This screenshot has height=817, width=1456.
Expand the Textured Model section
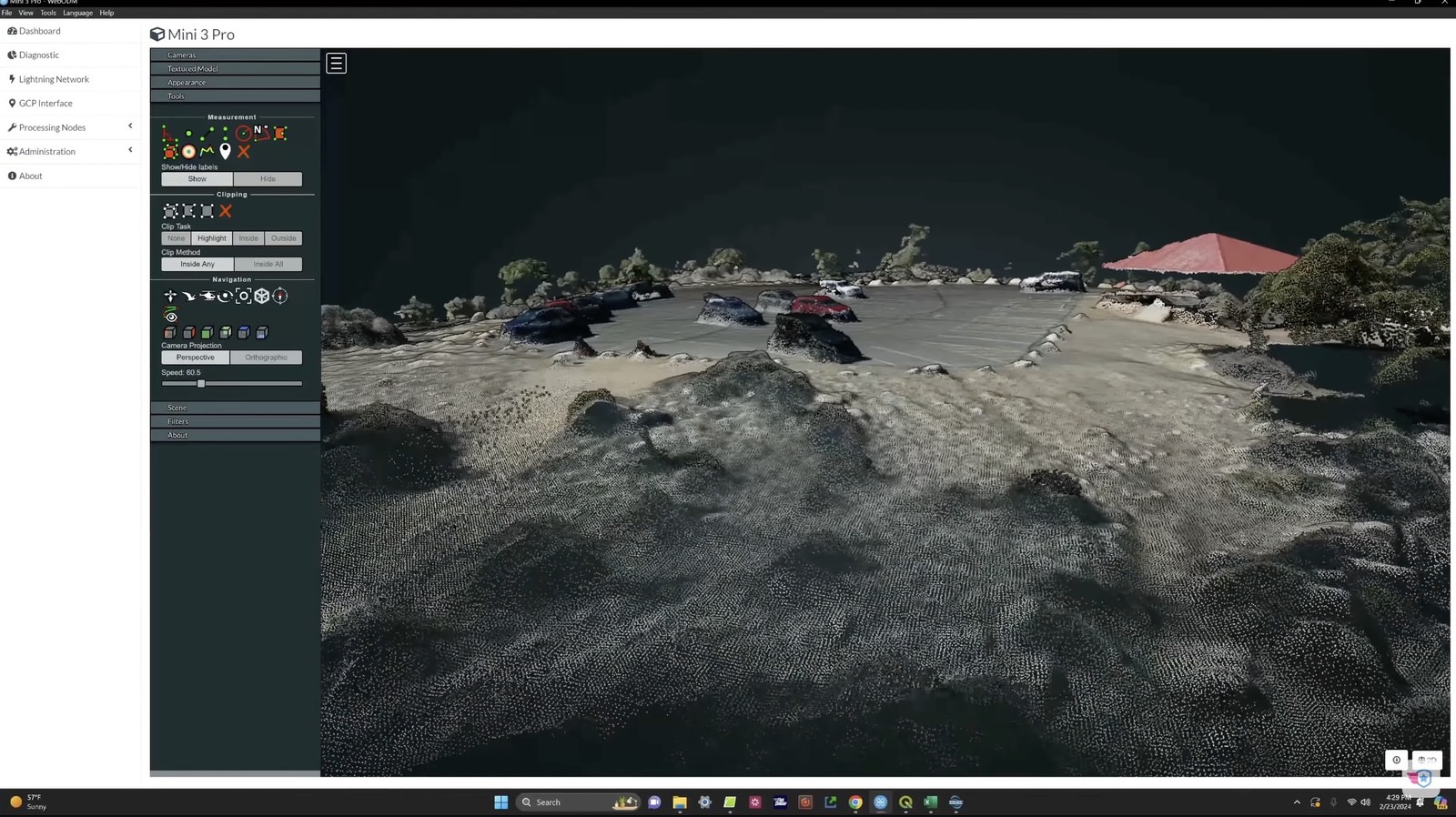click(235, 68)
